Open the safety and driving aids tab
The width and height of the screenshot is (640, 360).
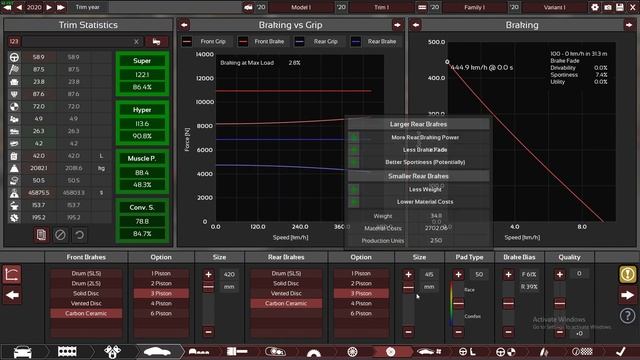pos(505,351)
